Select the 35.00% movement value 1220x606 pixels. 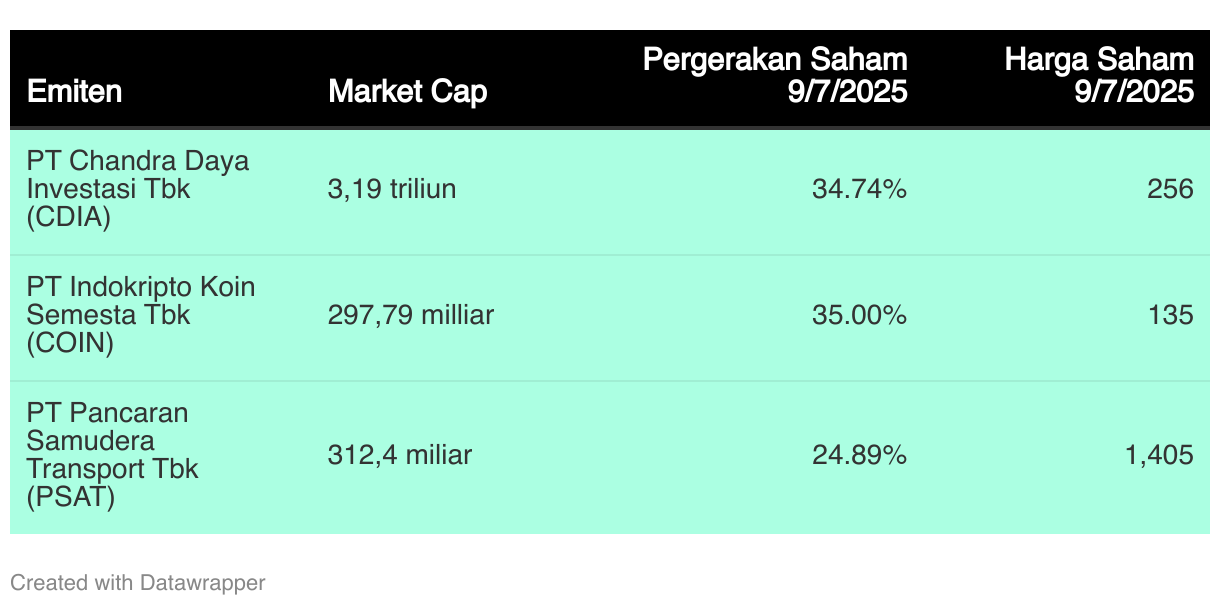pos(859,315)
